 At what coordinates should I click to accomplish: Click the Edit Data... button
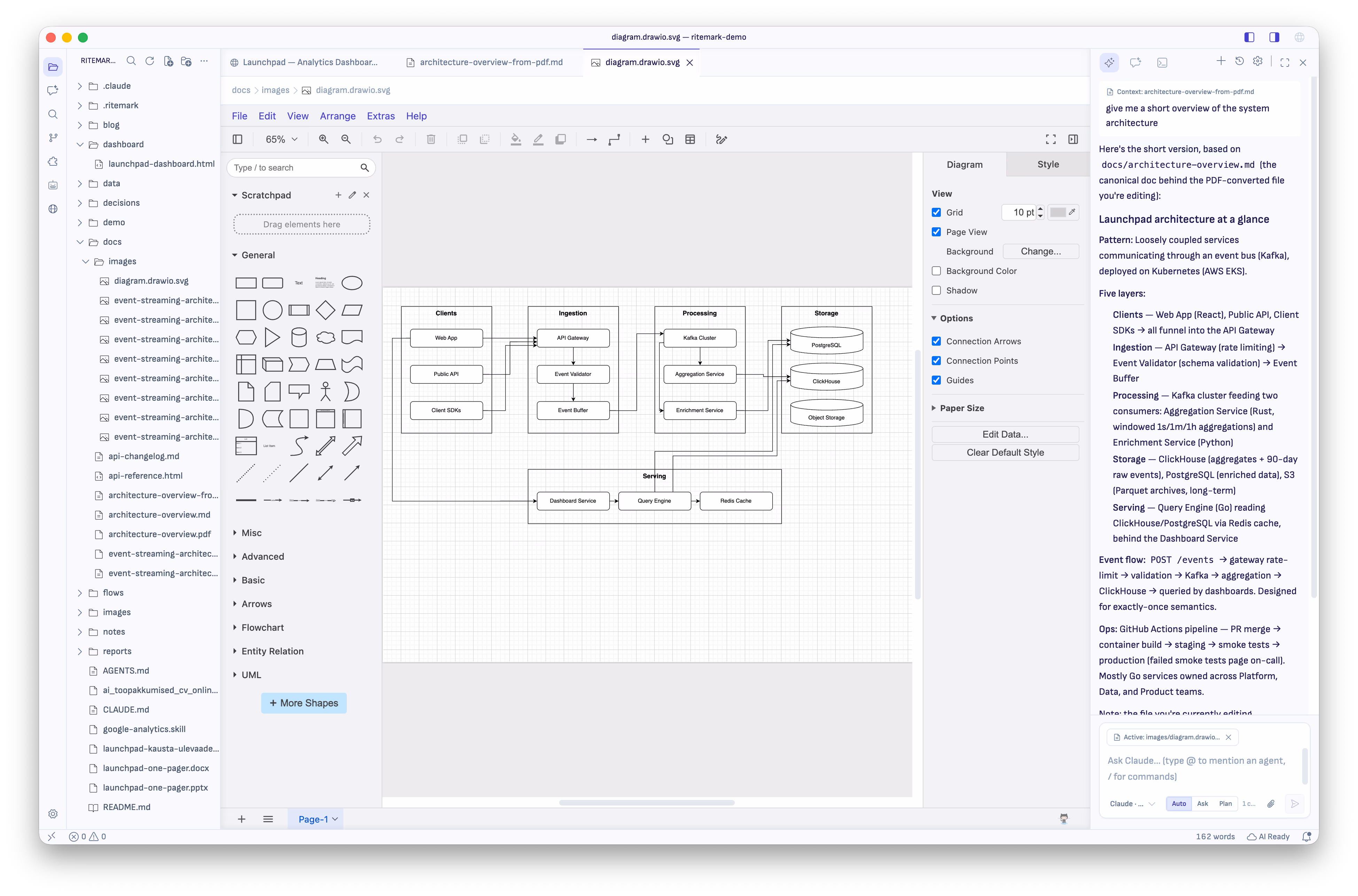[x=1005, y=434]
